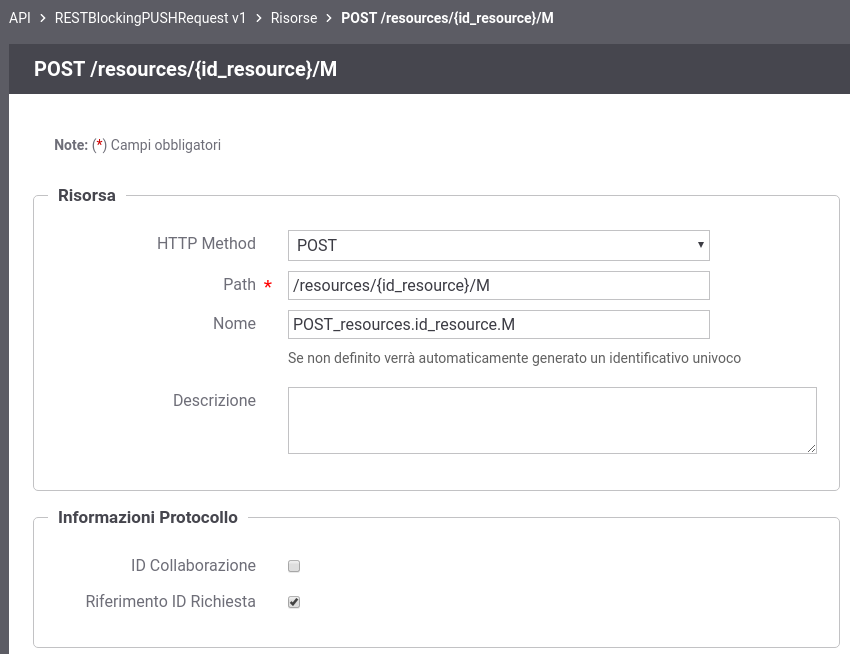This screenshot has width=850, height=654.
Task: Uncheck the Riferimento ID Richiesta checkbox
Action: [x=294, y=601]
